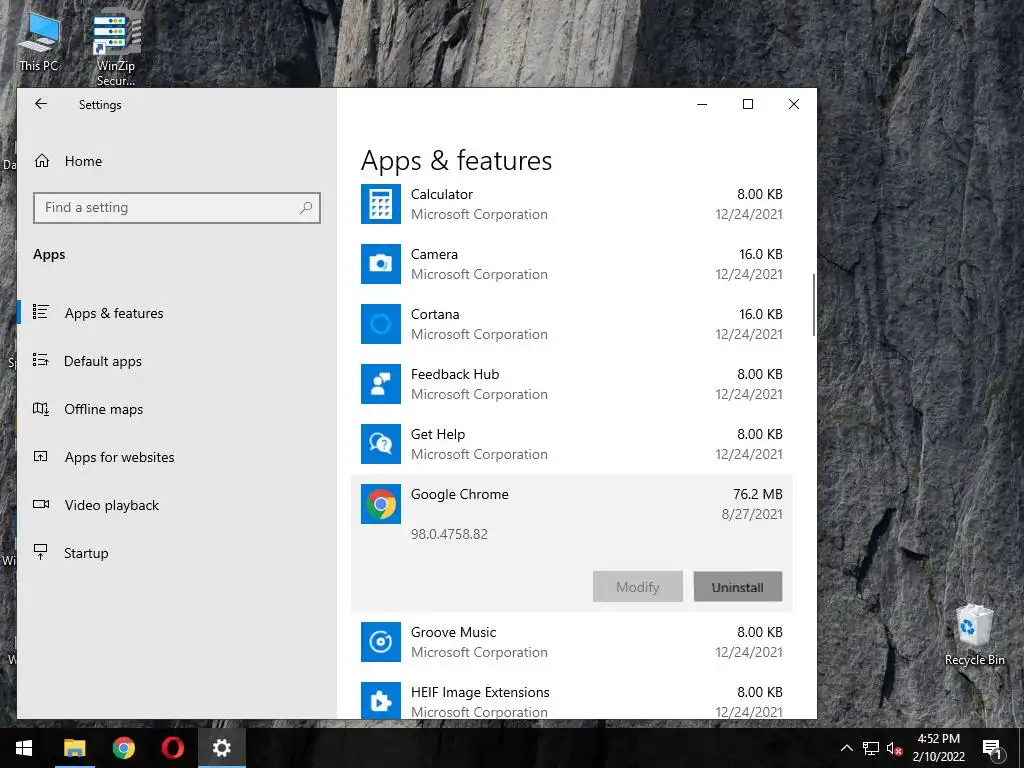This screenshot has height=768, width=1024.
Task: Click Chrome version text 98.0.4758.82
Action: [x=449, y=534]
